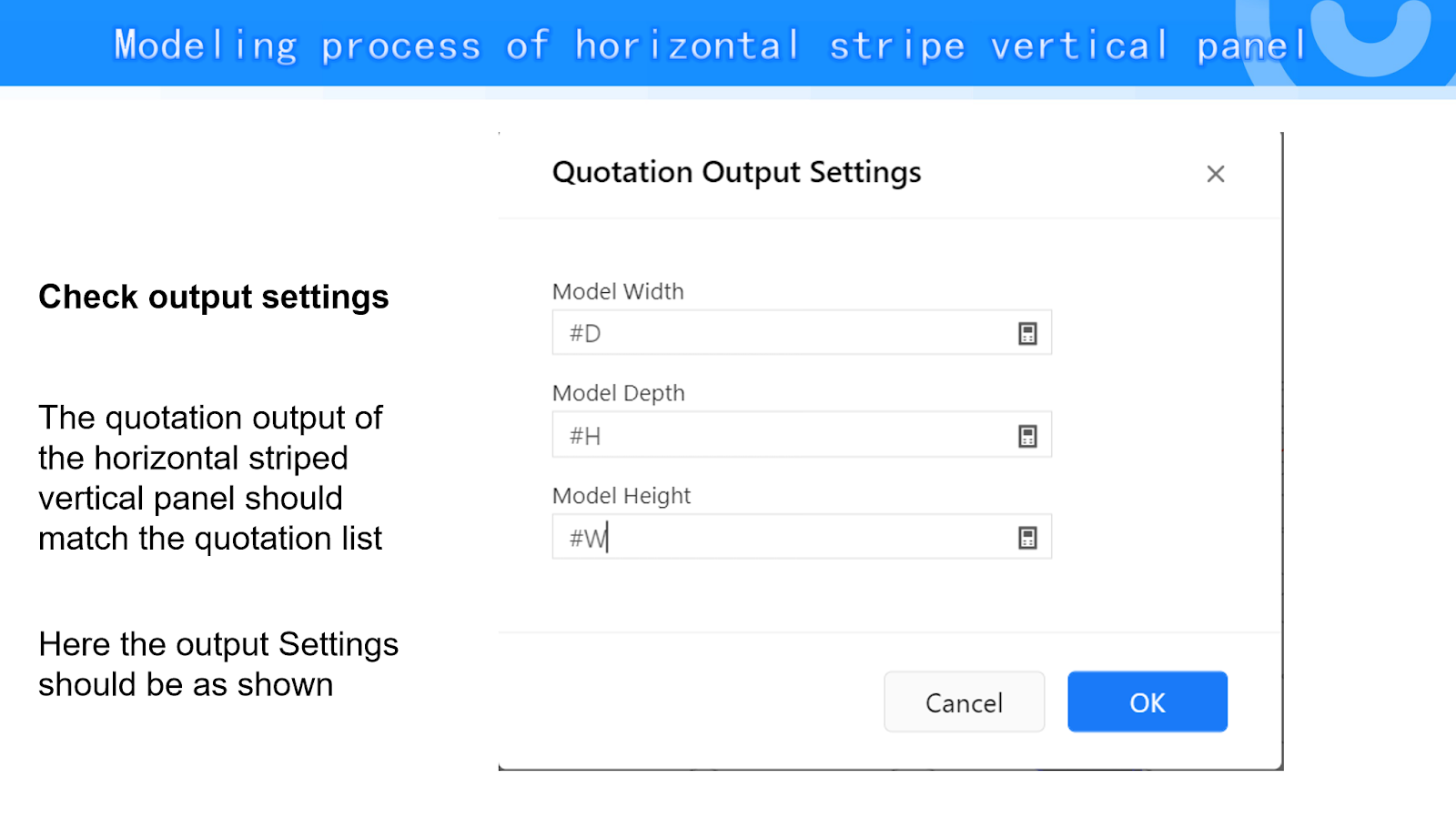
Task: Close the Quotation Output Settings dialog
Action: pyautogui.click(x=1215, y=174)
